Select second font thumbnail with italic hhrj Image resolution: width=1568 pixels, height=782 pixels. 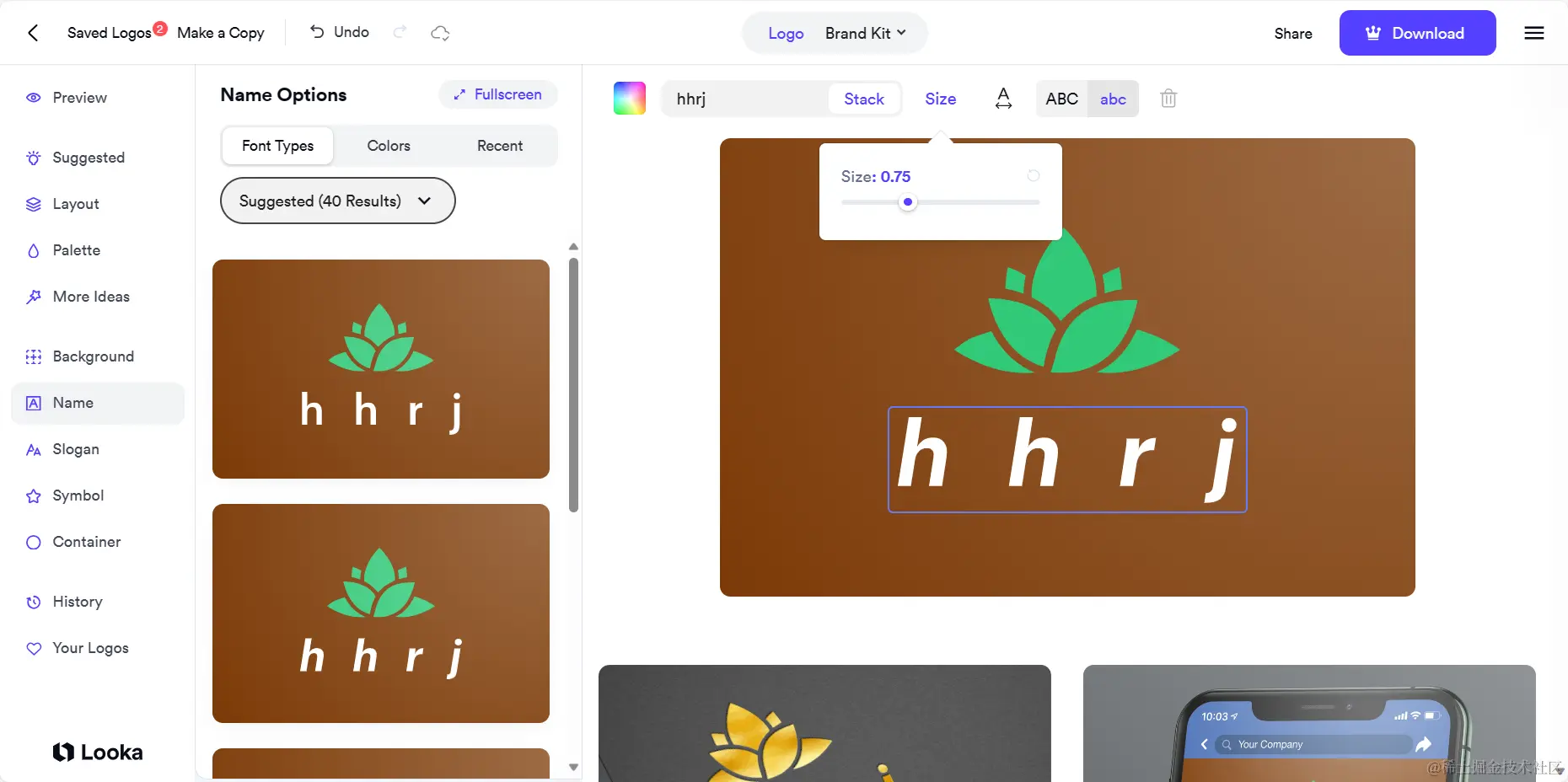point(381,613)
